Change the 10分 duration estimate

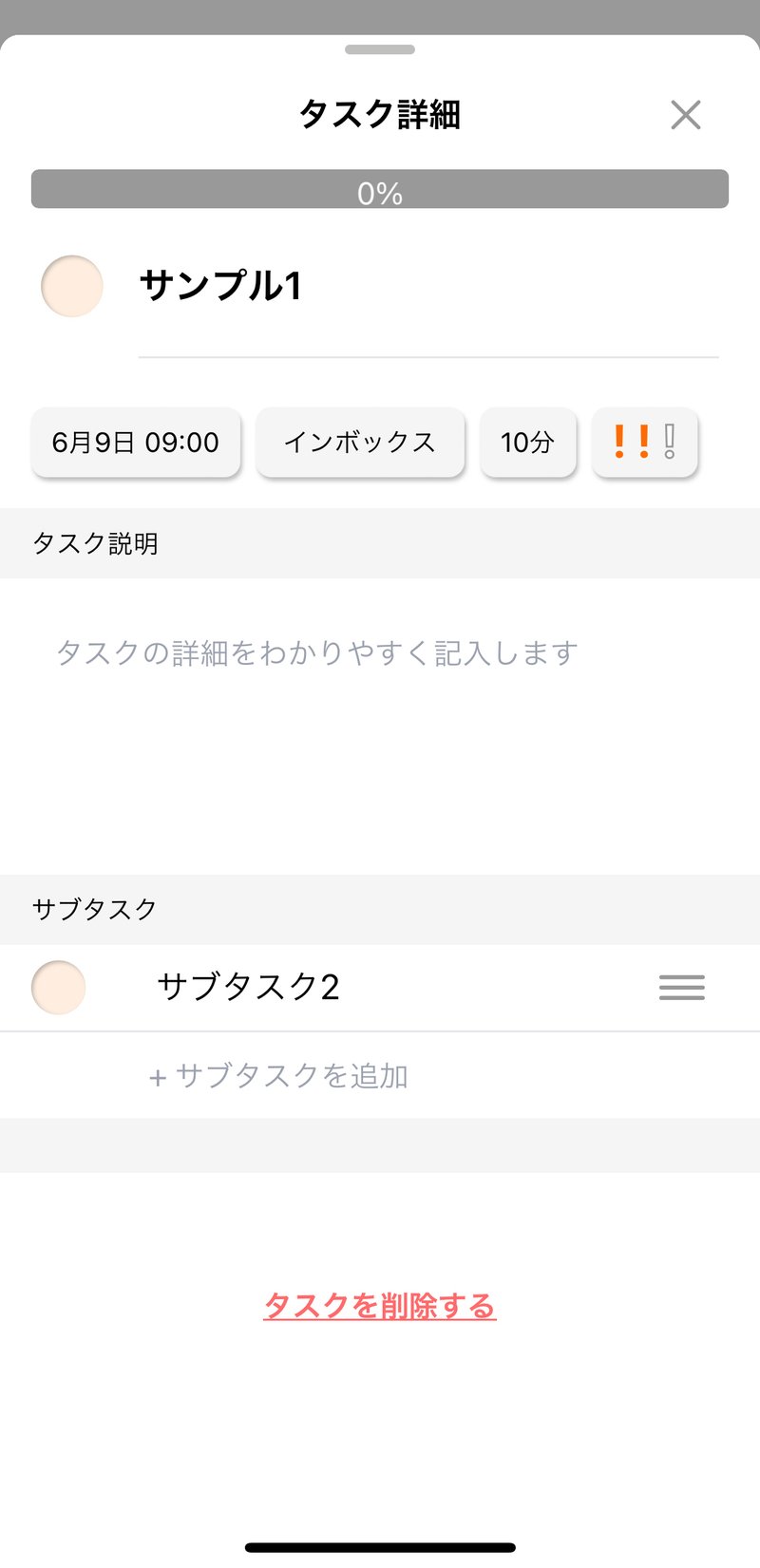coord(527,443)
